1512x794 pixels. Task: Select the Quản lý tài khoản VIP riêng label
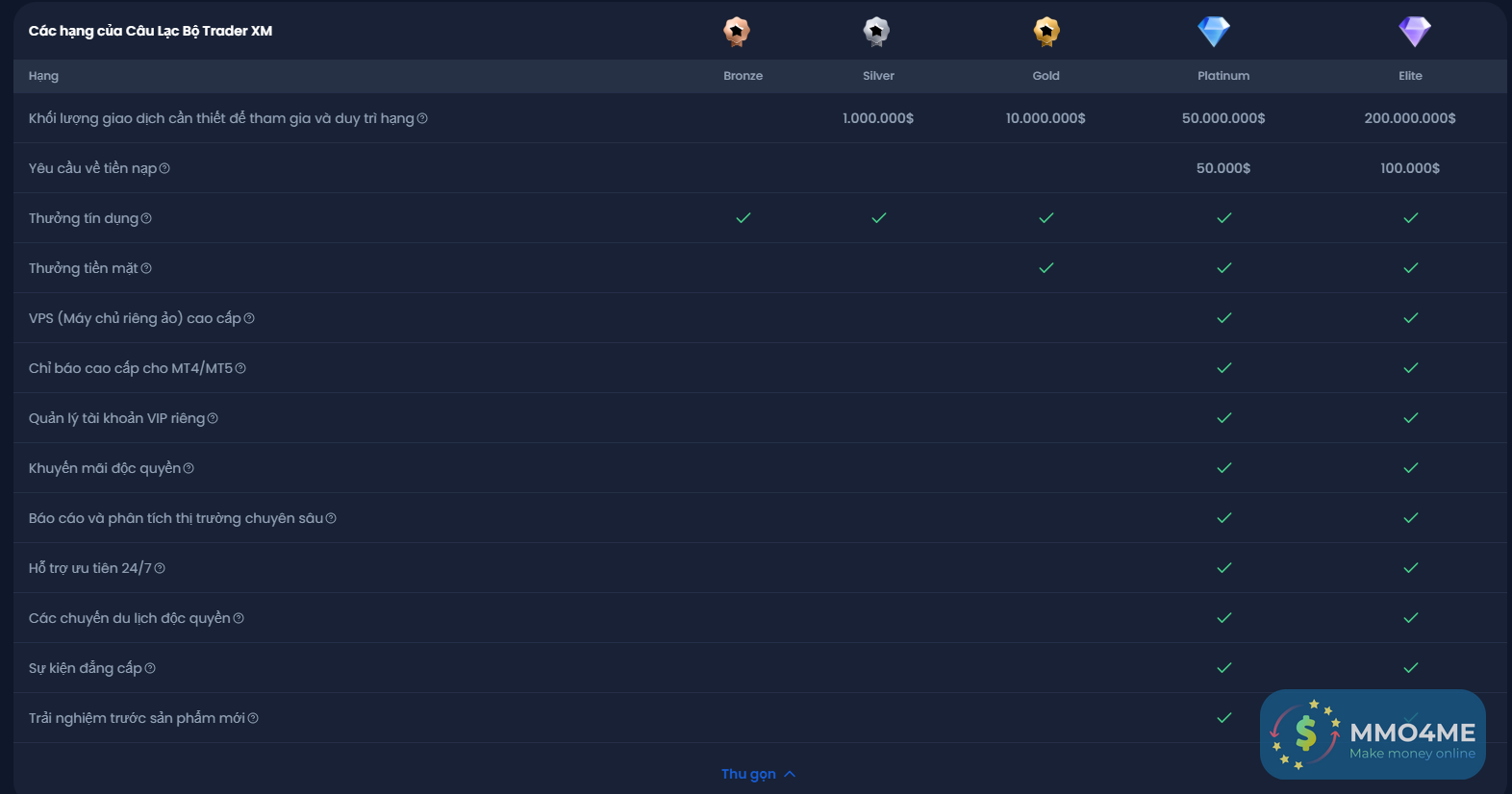tap(116, 418)
